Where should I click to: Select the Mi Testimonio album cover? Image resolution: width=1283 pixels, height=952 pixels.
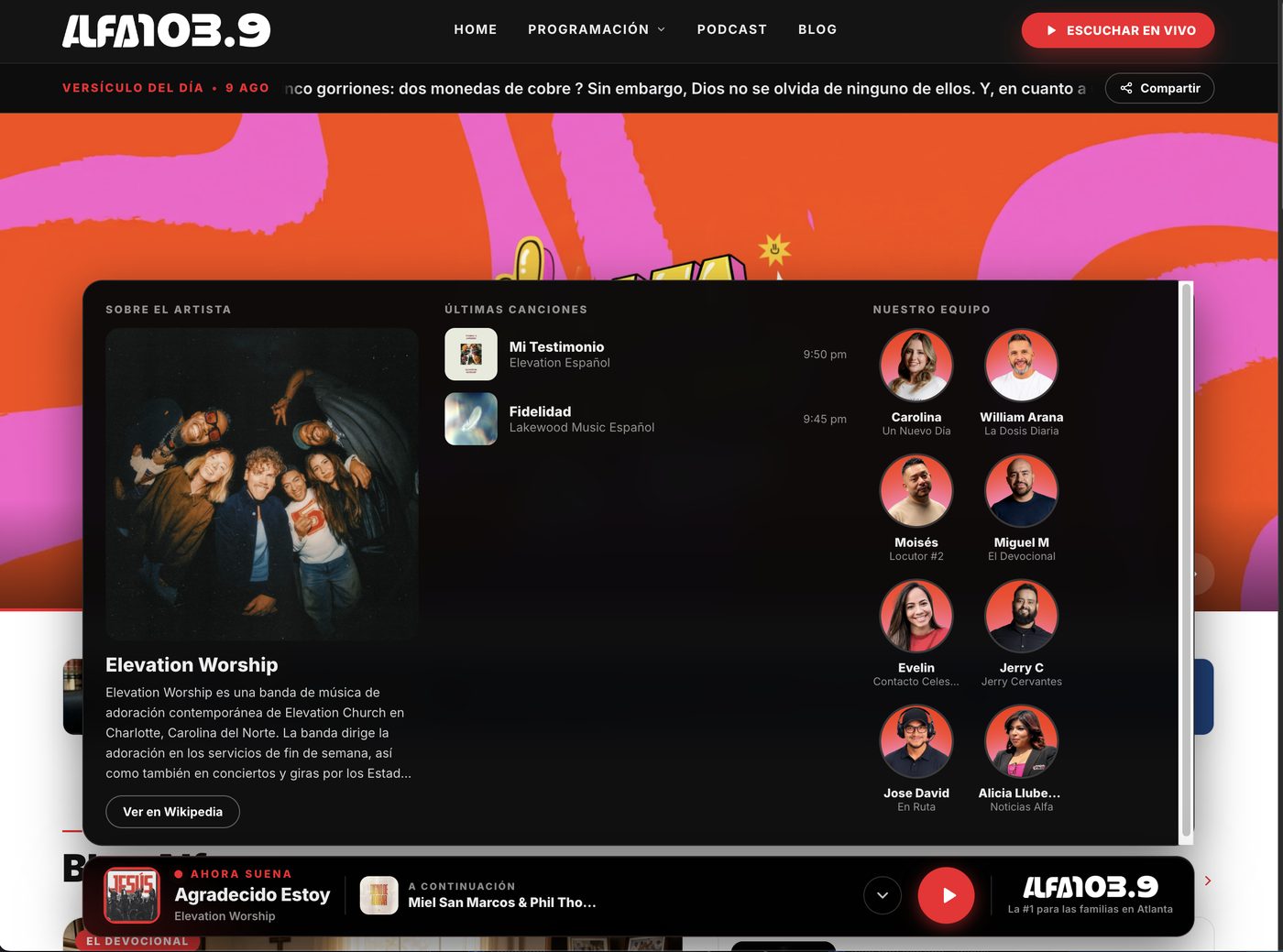pos(471,355)
